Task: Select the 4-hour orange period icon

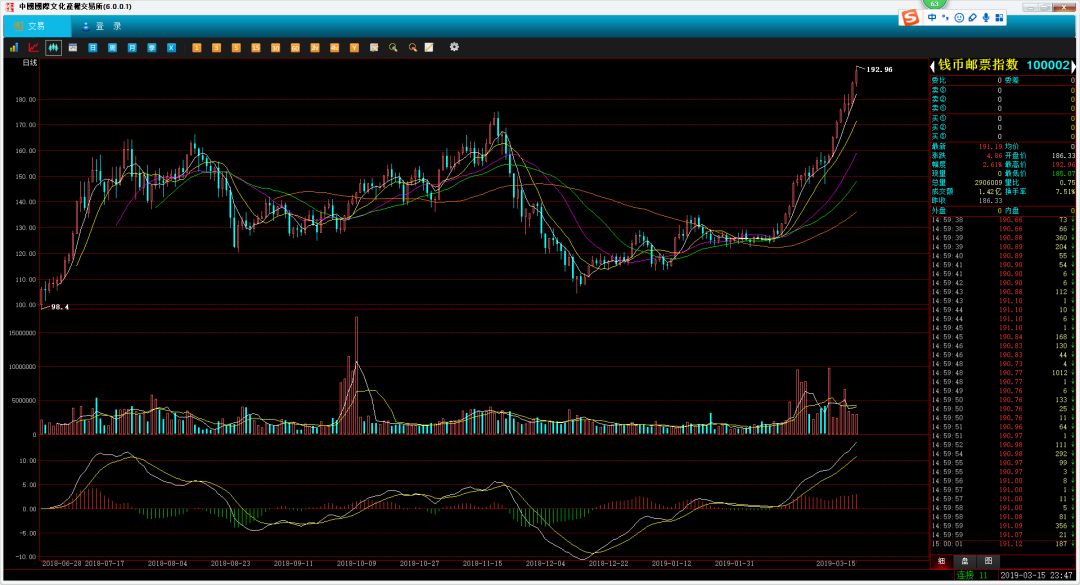Action: 334,48
